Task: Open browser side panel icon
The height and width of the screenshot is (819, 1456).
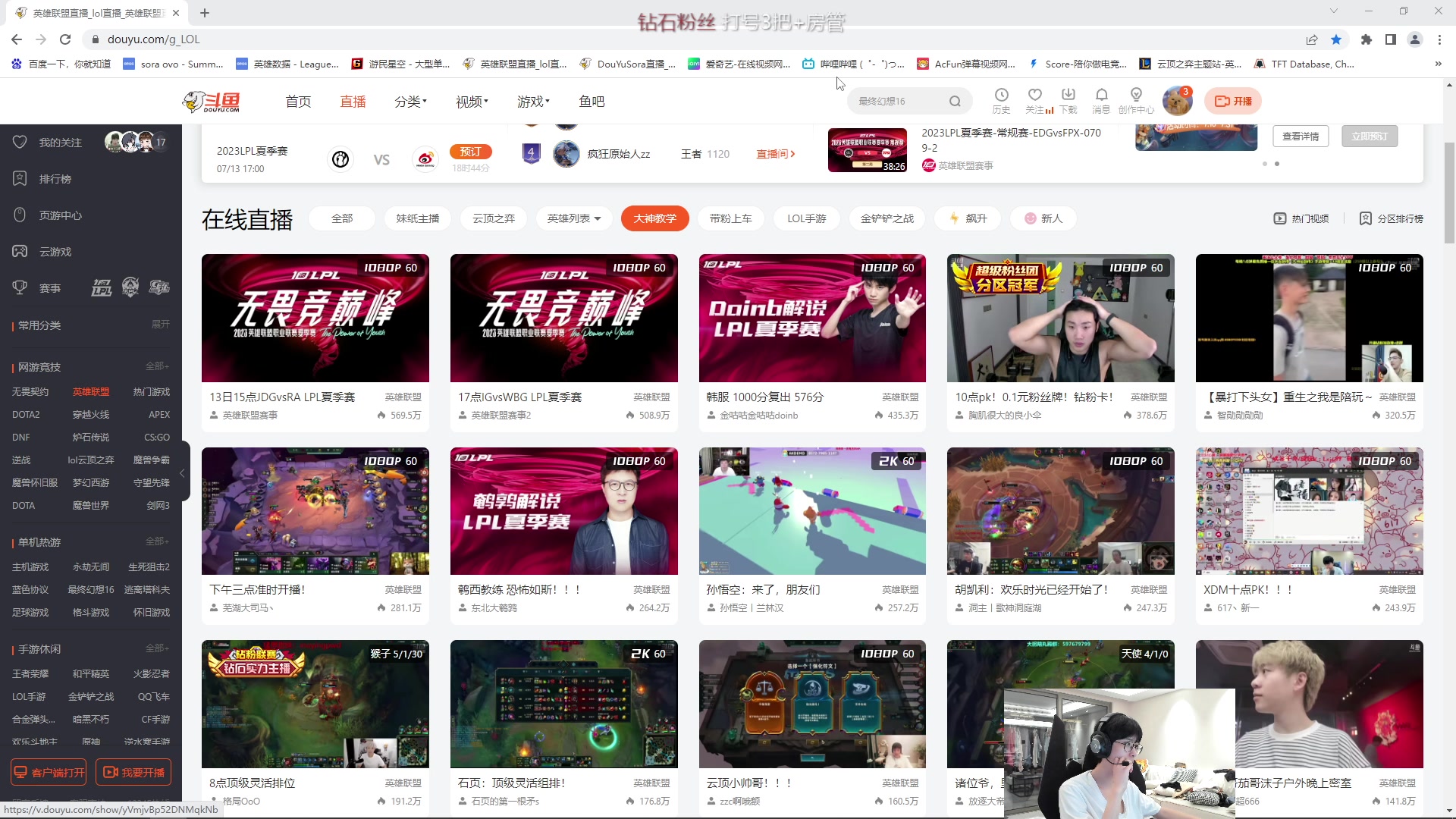Action: click(x=1391, y=39)
